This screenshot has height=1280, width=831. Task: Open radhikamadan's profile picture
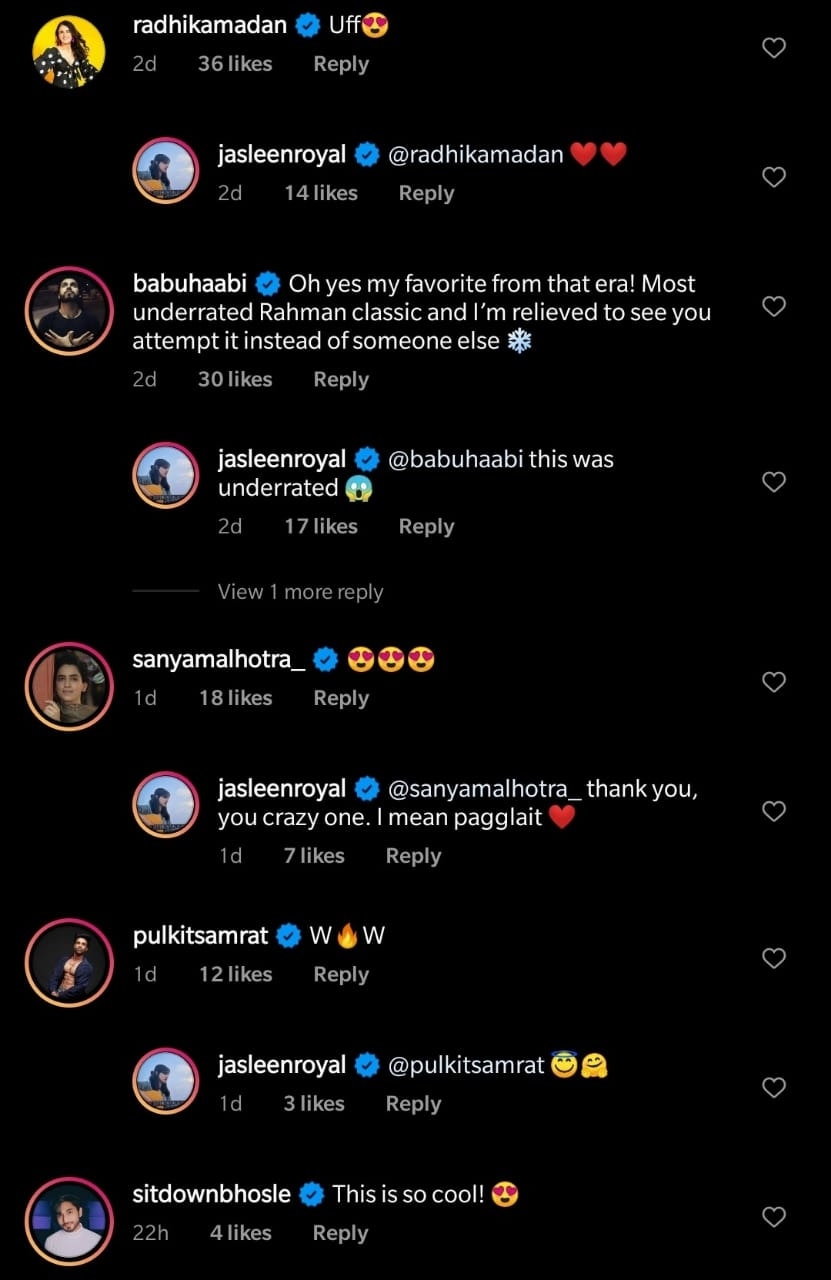(68, 52)
